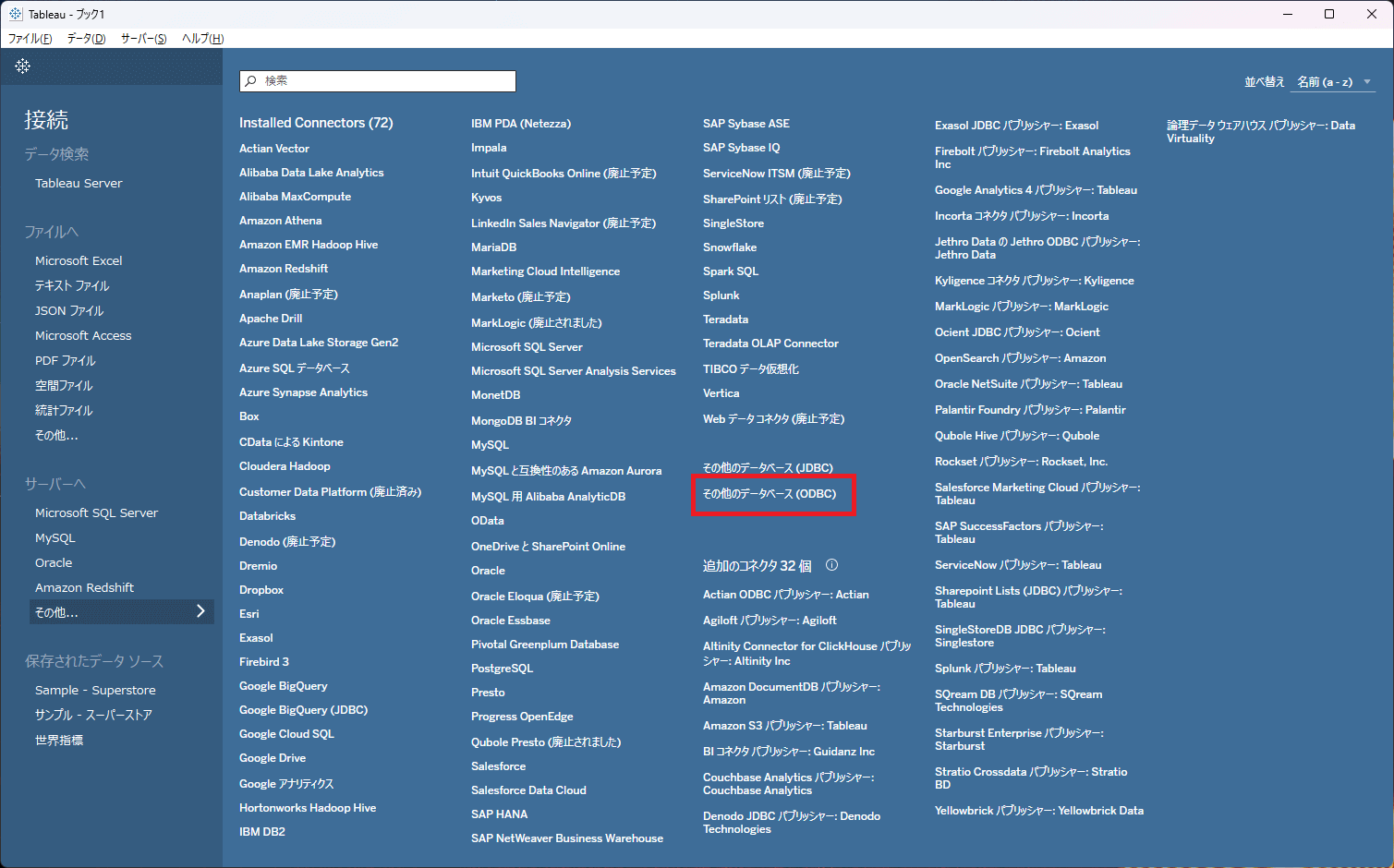
Task: Select Oracle NetSuite パブリッシャー: Tableau
Action: pos(1029,384)
